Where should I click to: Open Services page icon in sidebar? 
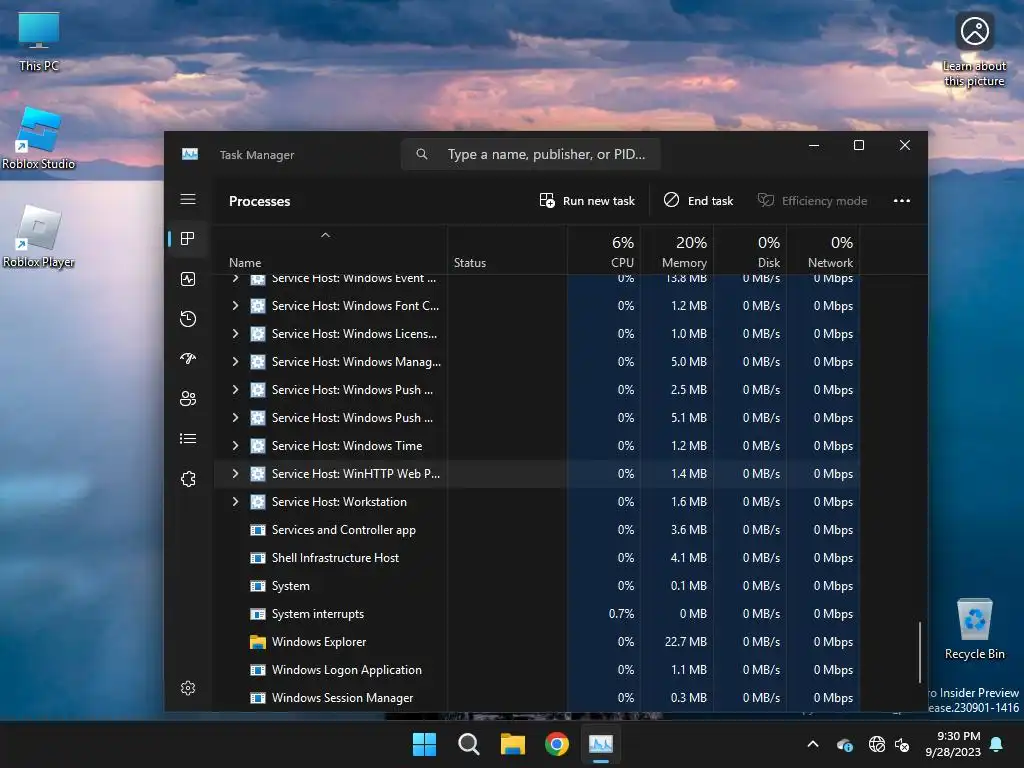(188, 479)
